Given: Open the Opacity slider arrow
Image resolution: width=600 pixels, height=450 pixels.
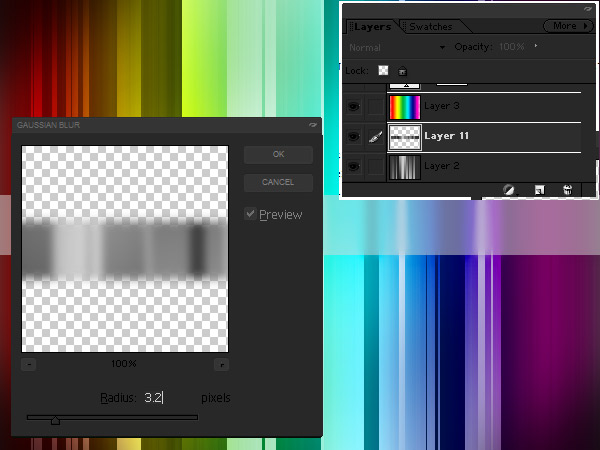Looking at the screenshot, I should pyautogui.click(x=536, y=46).
